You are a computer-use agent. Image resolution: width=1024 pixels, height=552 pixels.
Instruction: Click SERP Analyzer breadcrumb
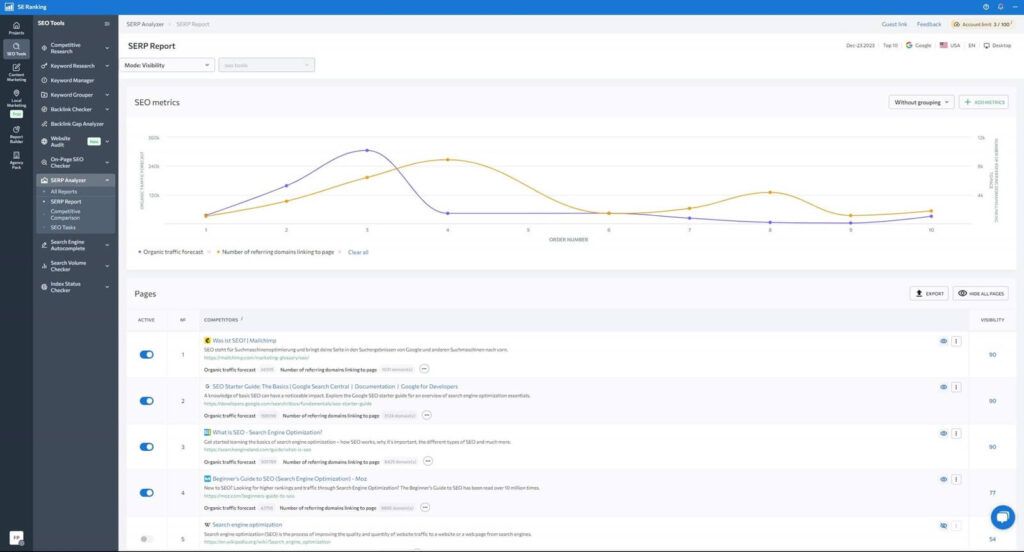tap(145, 24)
